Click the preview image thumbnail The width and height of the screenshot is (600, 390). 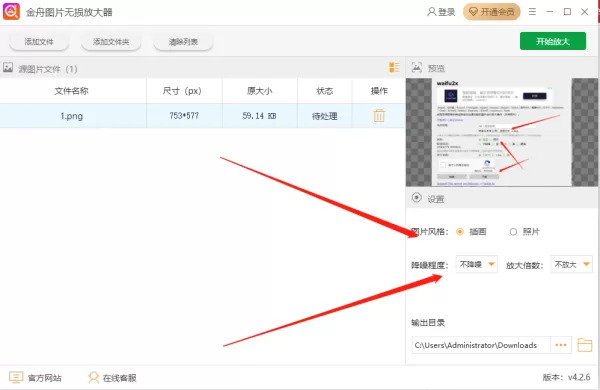[x=502, y=132]
